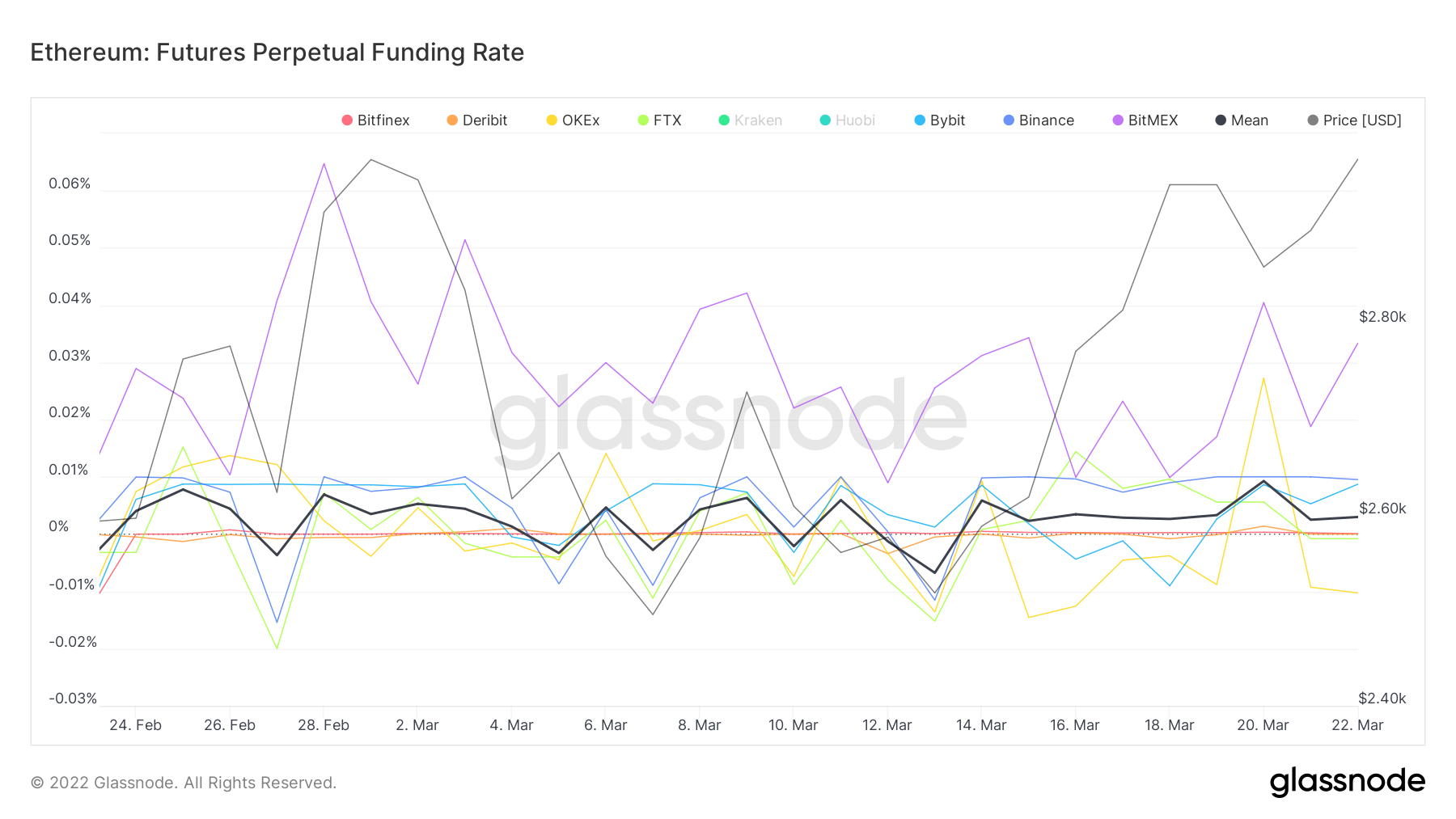Viewport: 1456px width, 819px height.
Task: Click the 14. Mar date axis label
Action: coord(981,725)
